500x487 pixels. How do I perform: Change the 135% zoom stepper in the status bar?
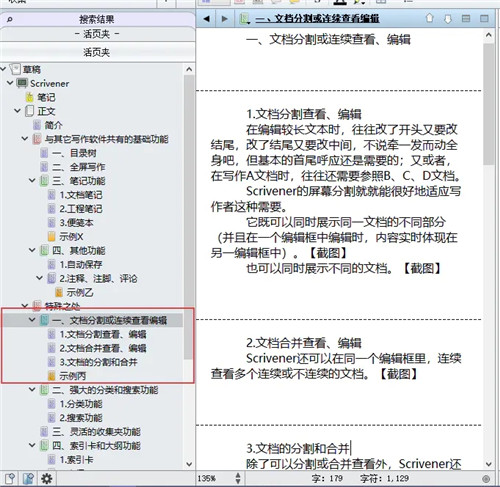tap(238, 478)
